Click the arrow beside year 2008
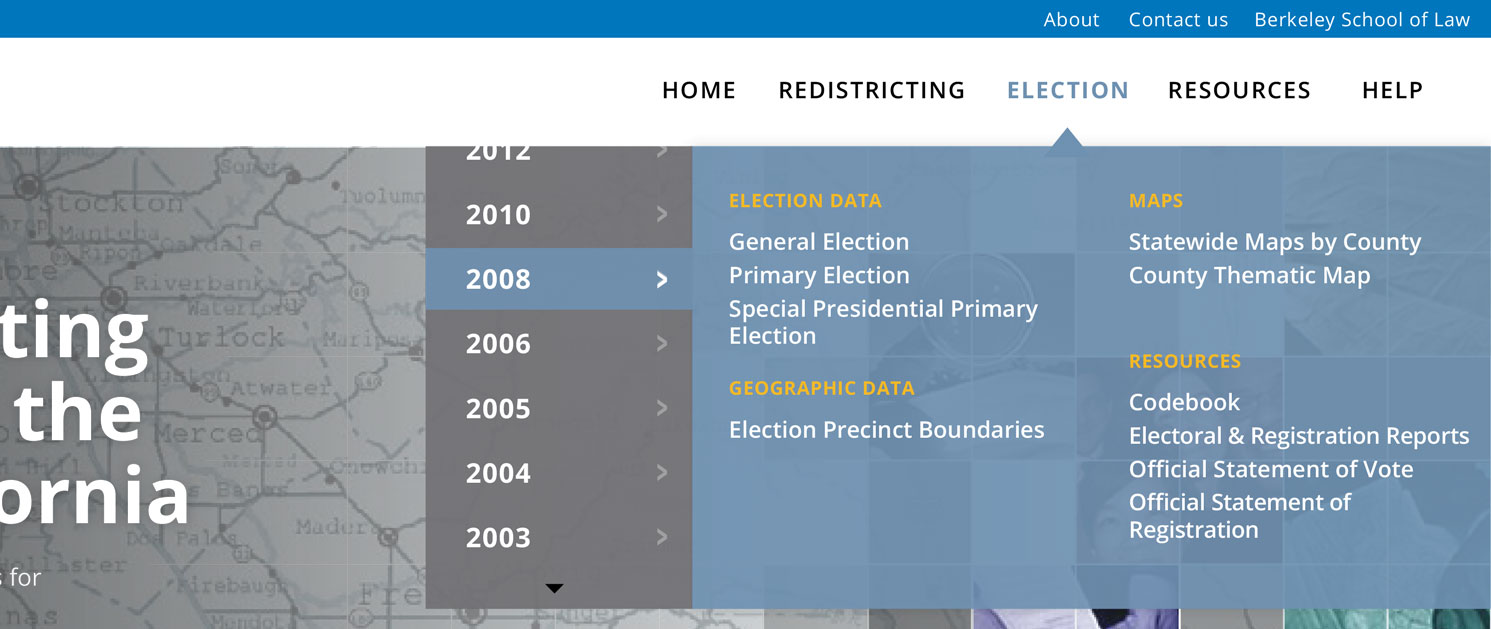This screenshot has height=629, width=1491. click(x=662, y=279)
